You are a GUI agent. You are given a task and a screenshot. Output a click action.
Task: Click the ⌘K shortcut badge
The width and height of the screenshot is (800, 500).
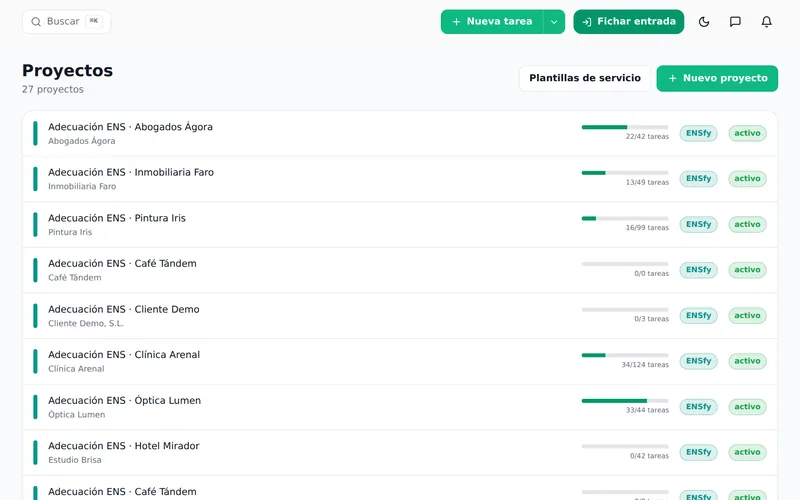click(94, 21)
